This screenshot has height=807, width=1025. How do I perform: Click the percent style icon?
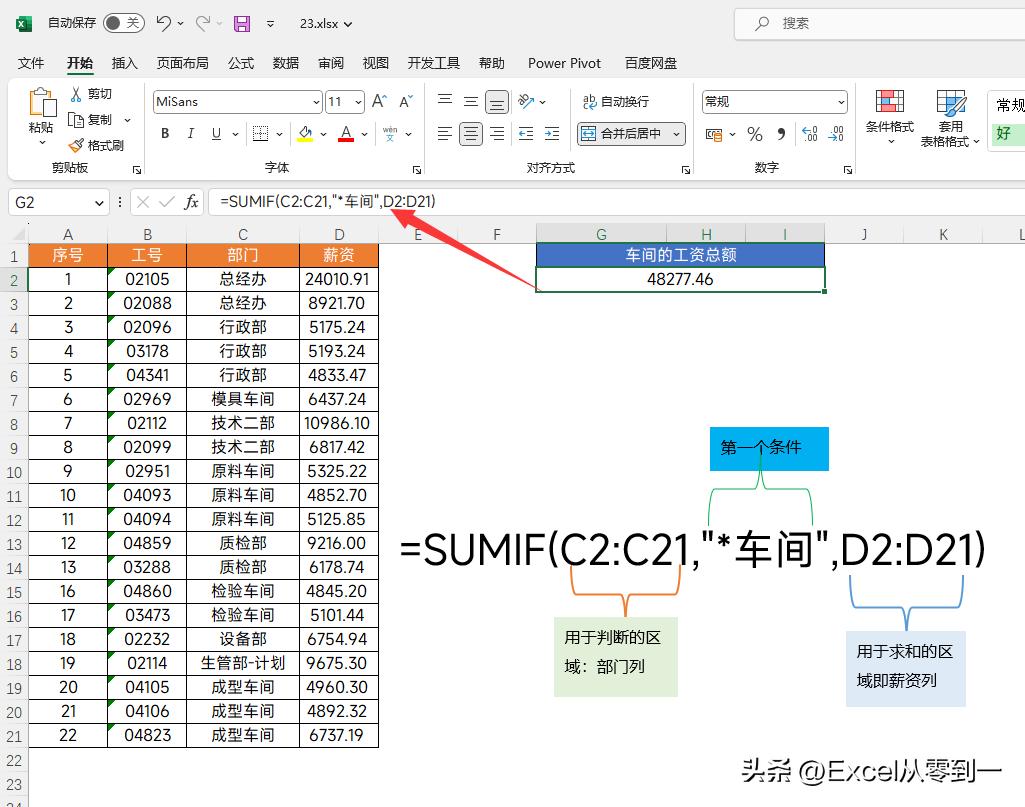(x=755, y=134)
